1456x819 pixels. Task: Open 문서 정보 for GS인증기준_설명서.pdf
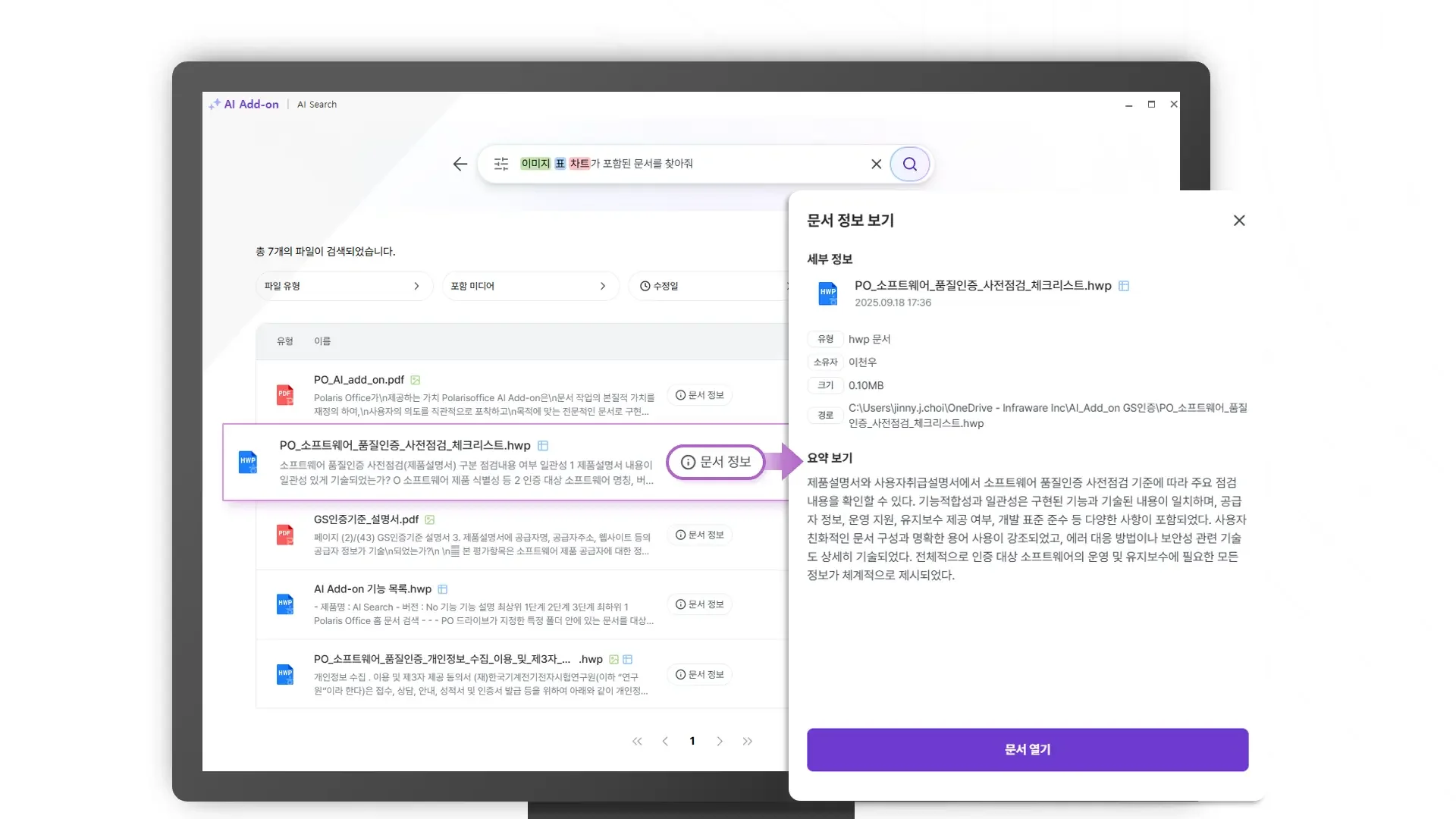[699, 535]
